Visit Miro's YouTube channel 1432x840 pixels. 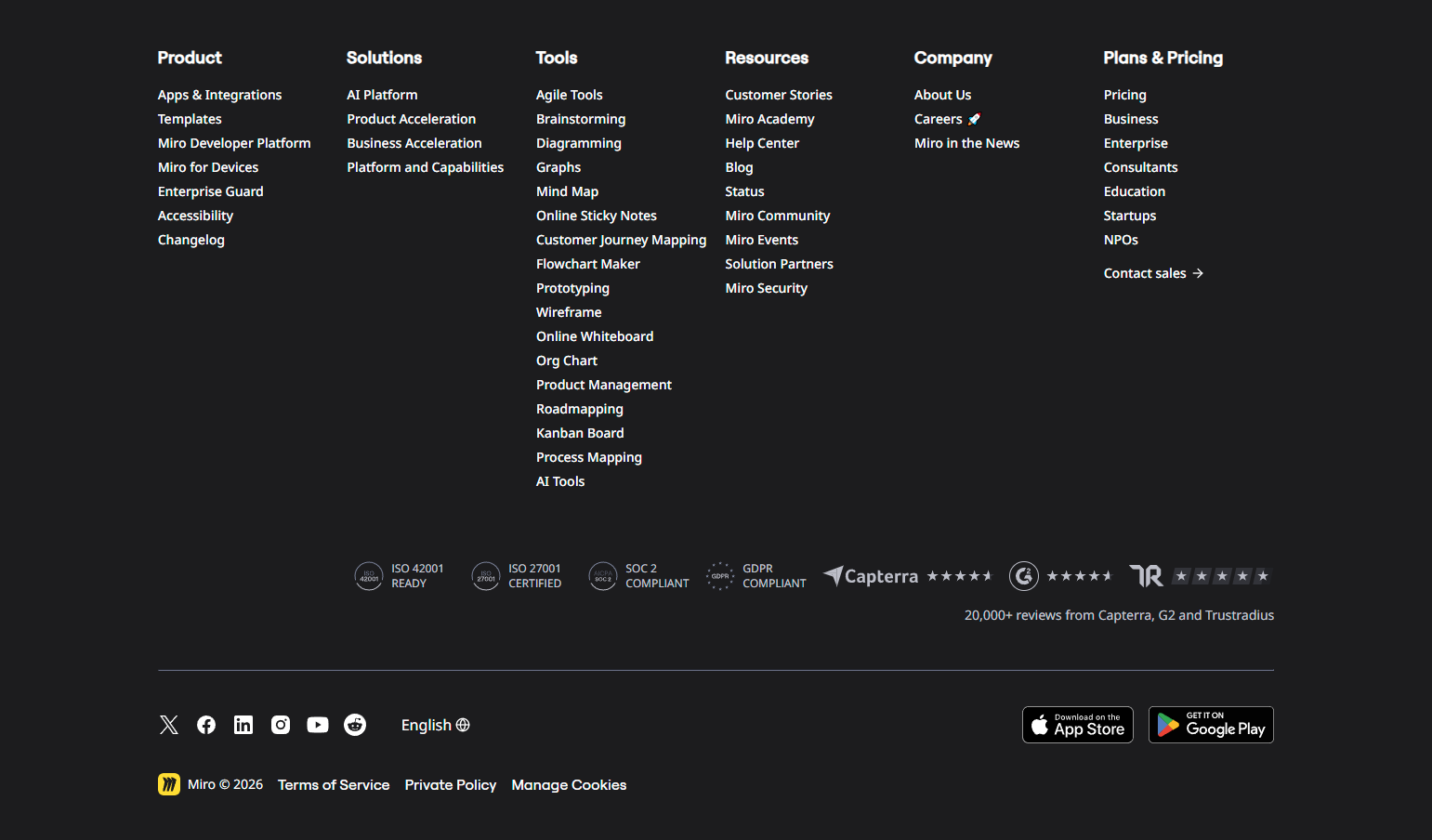tap(317, 725)
